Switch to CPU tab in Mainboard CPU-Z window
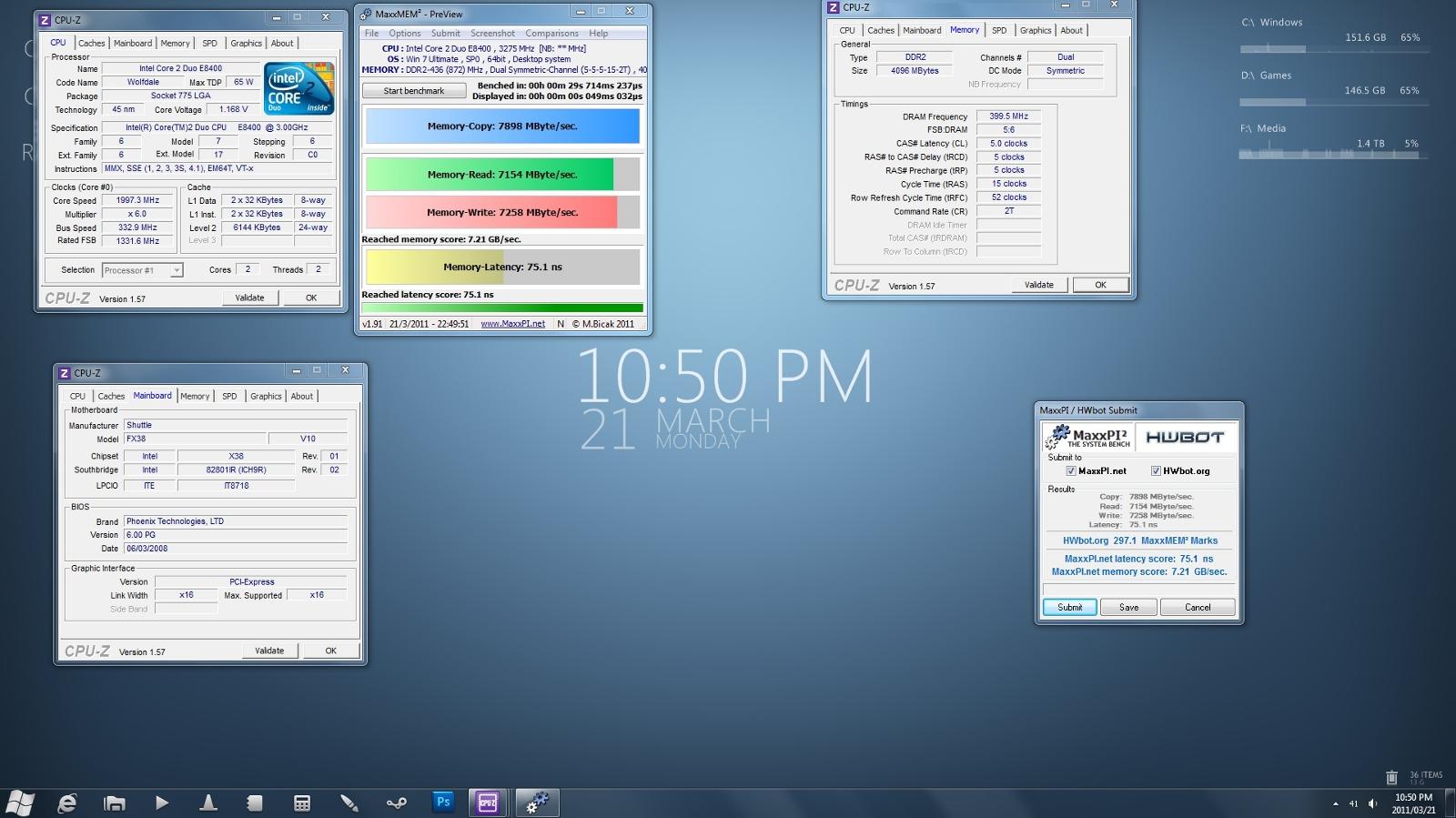 coord(77,396)
